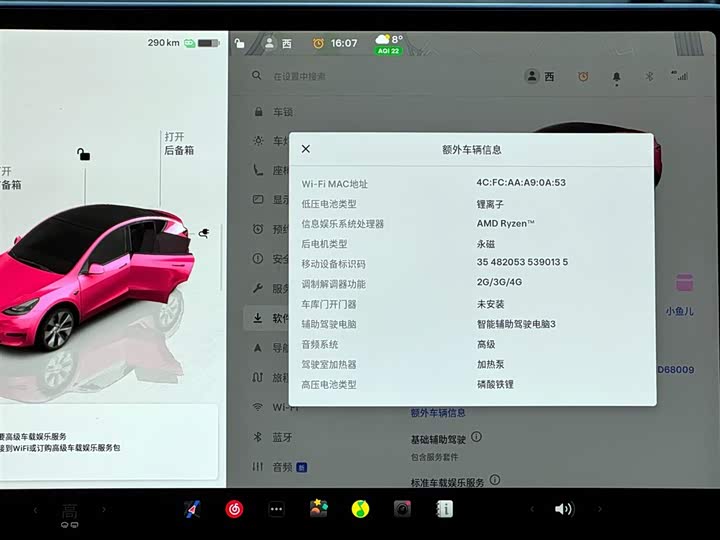Image resolution: width=720 pixels, height=540 pixels.
Task: Tap the 后电机类型 value 永磁
Action: (x=485, y=244)
